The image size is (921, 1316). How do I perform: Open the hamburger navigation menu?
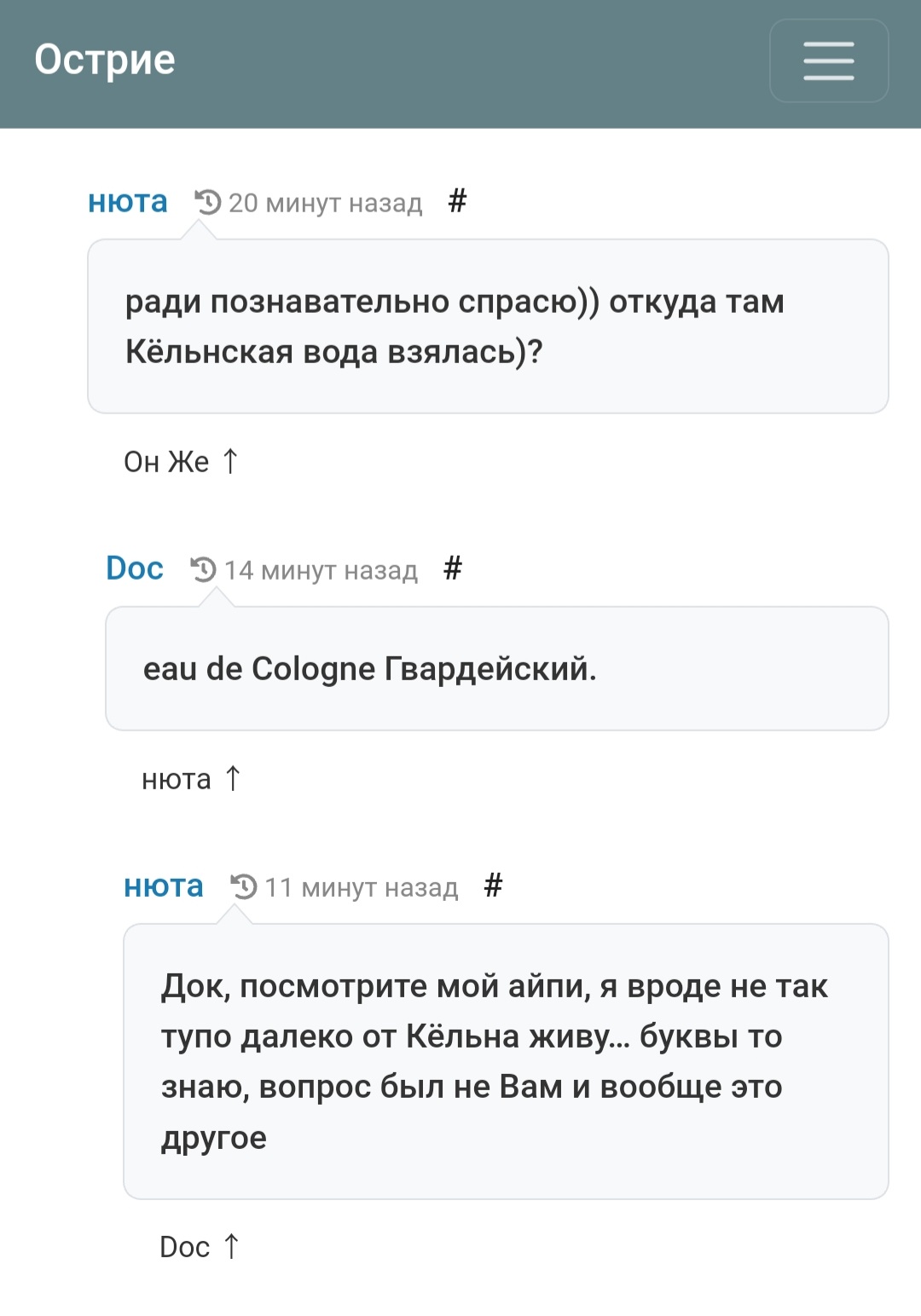point(829,61)
